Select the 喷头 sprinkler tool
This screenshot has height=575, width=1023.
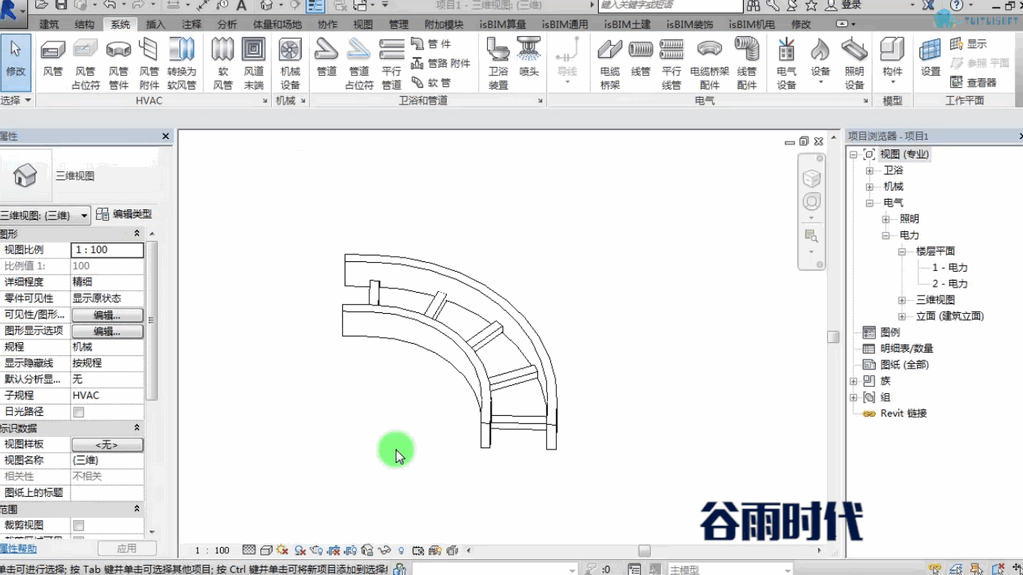[528, 57]
